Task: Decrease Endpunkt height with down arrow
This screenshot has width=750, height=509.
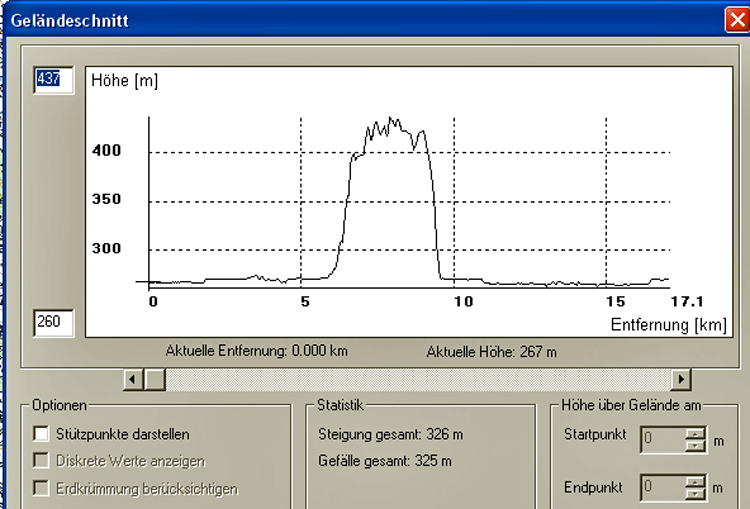Action: (x=696, y=494)
